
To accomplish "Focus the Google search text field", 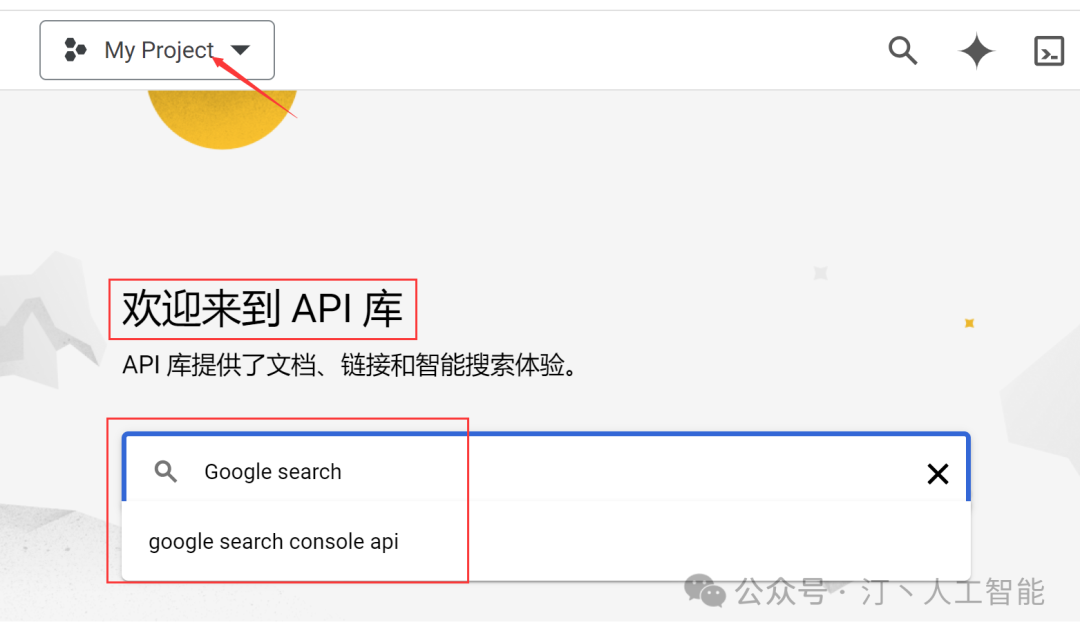I will pyautogui.click(x=546, y=471).
